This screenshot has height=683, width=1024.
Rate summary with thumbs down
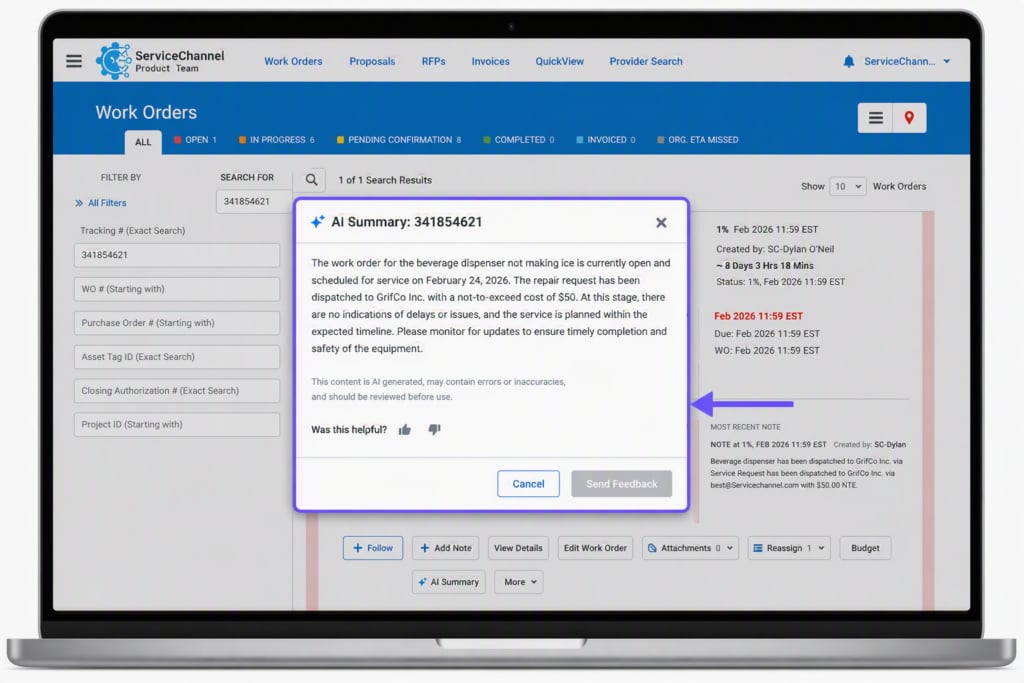click(x=434, y=430)
